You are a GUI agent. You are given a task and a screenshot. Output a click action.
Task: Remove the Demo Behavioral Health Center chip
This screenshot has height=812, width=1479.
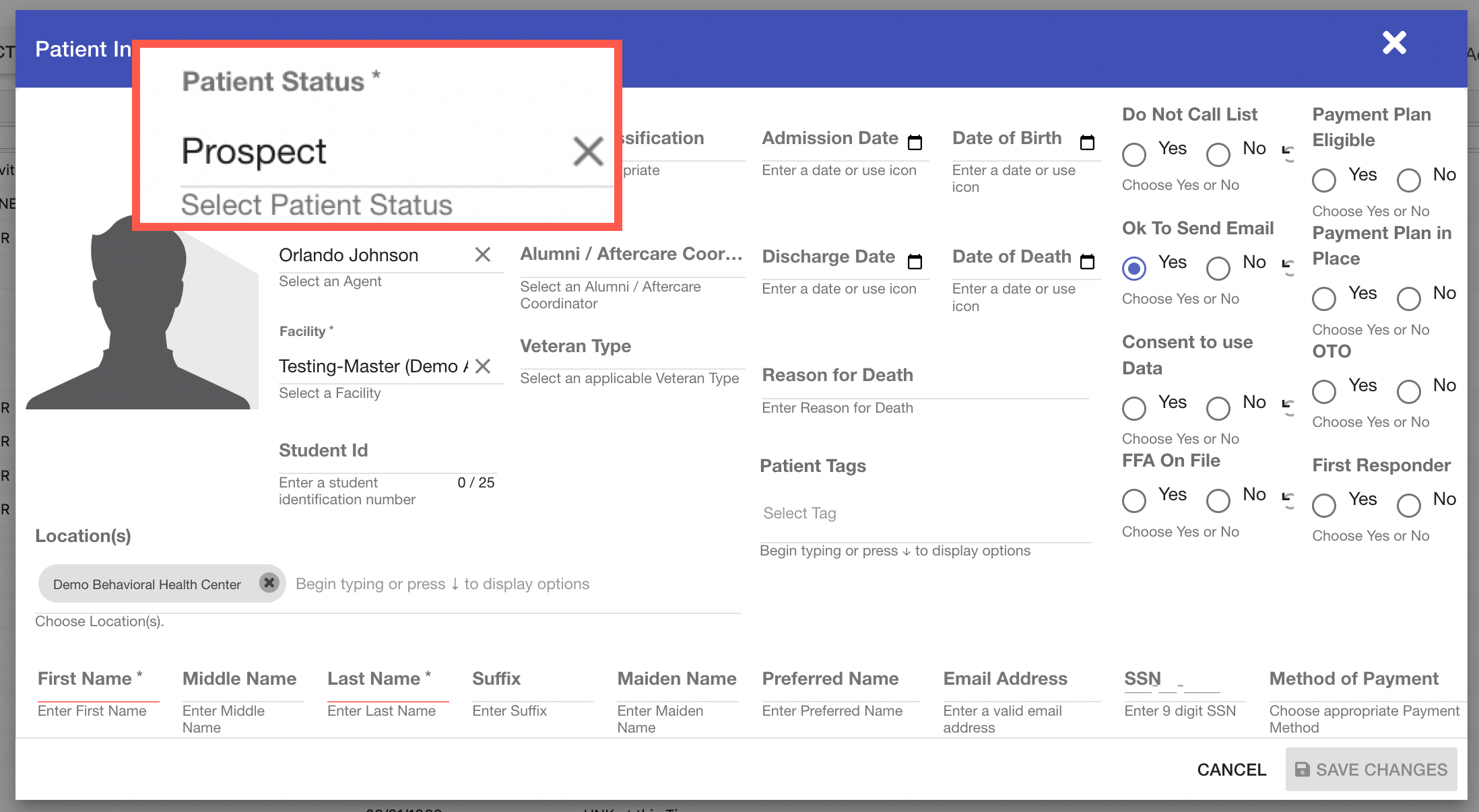(x=269, y=582)
